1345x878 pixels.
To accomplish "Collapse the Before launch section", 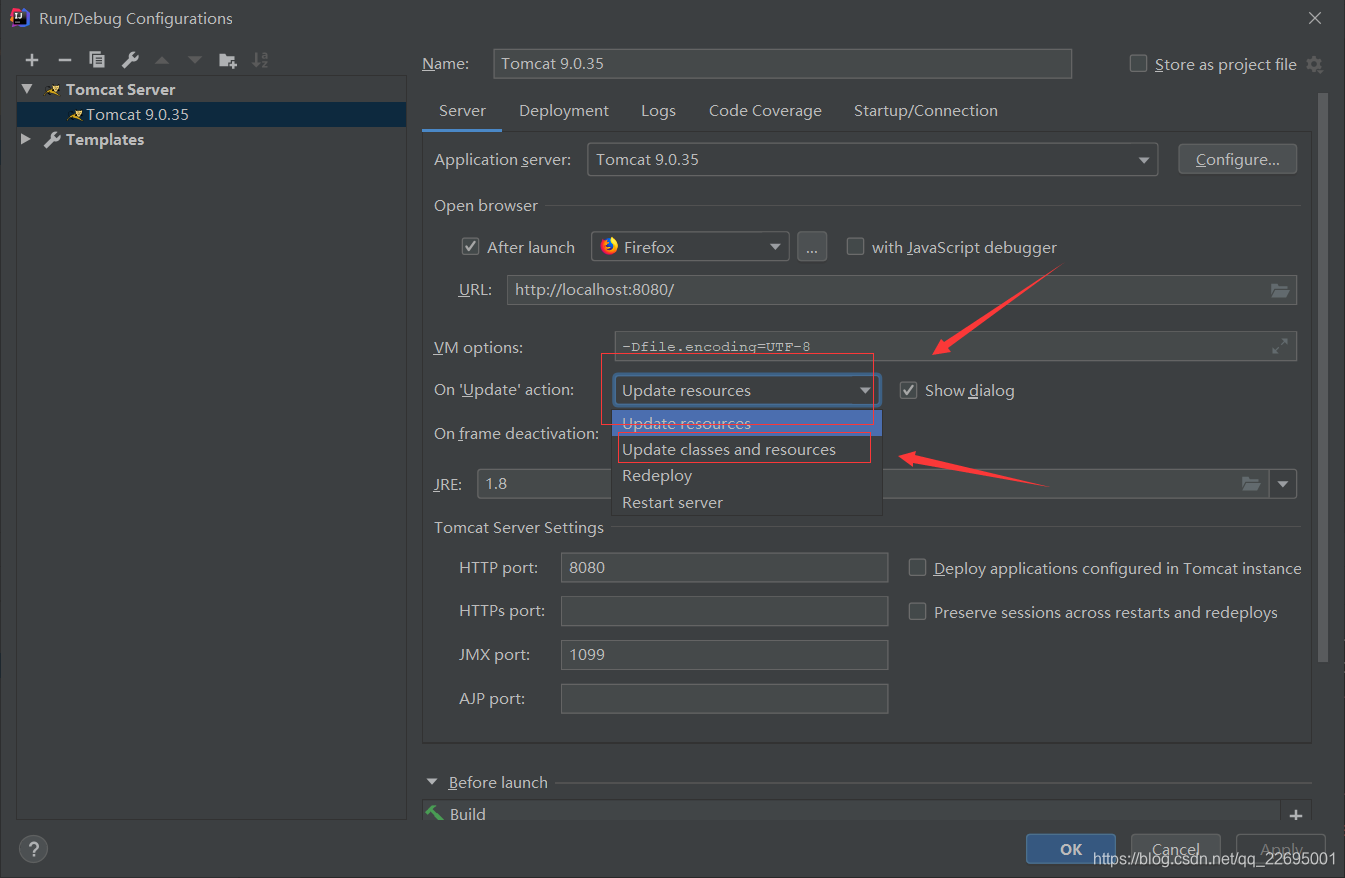I will tap(432, 782).
